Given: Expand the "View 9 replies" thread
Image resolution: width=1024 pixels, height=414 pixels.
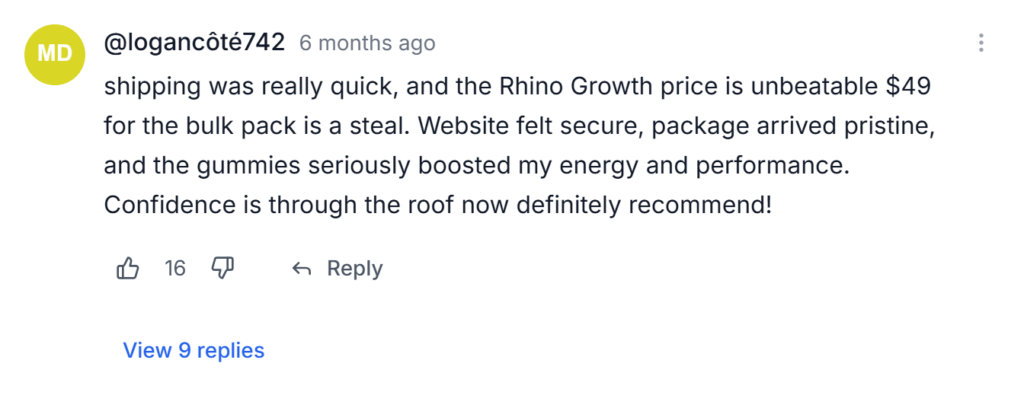Looking at the screenshot, I should point(193,350).
